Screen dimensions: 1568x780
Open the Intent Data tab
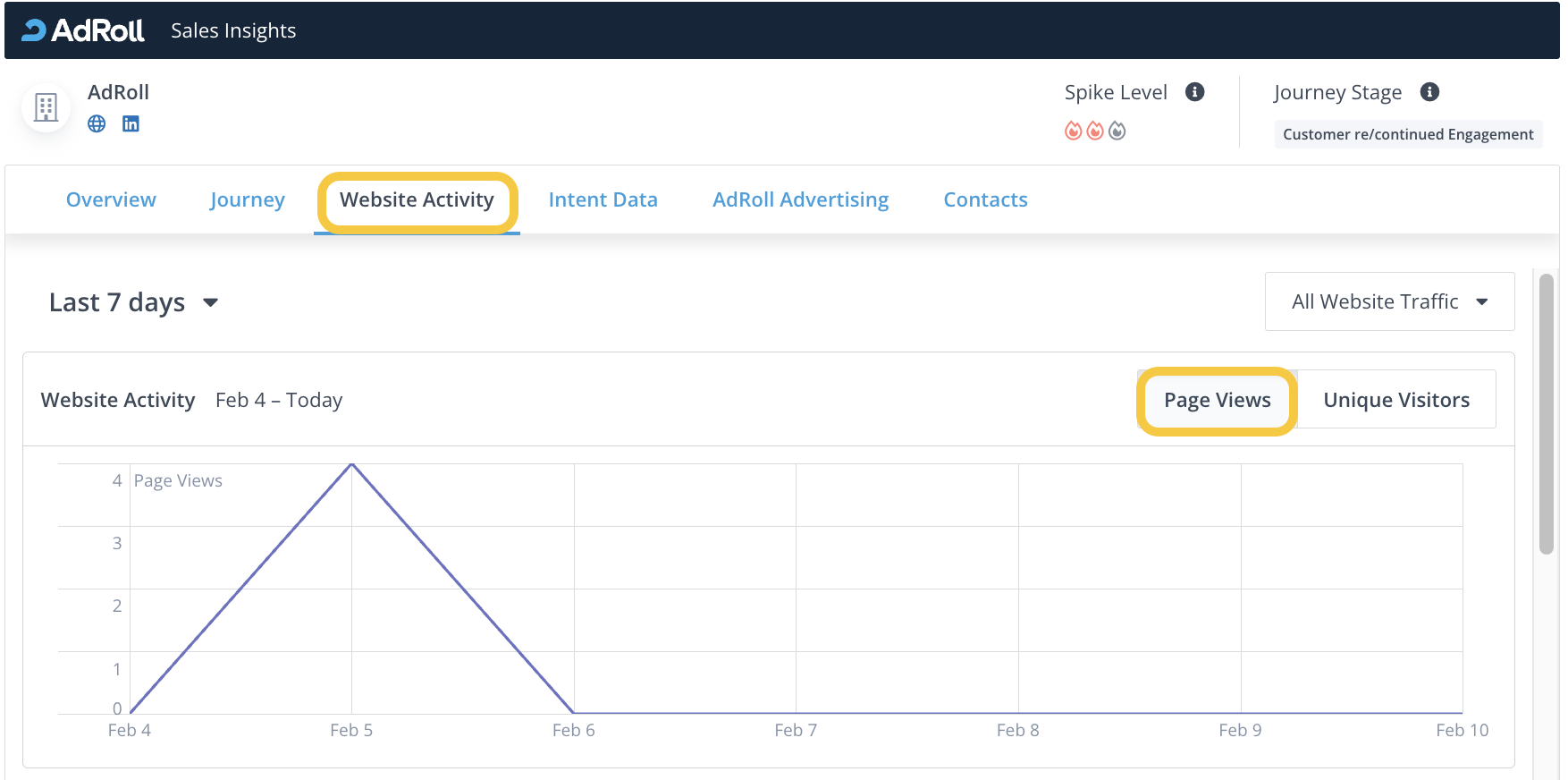(x=603, y=199)
